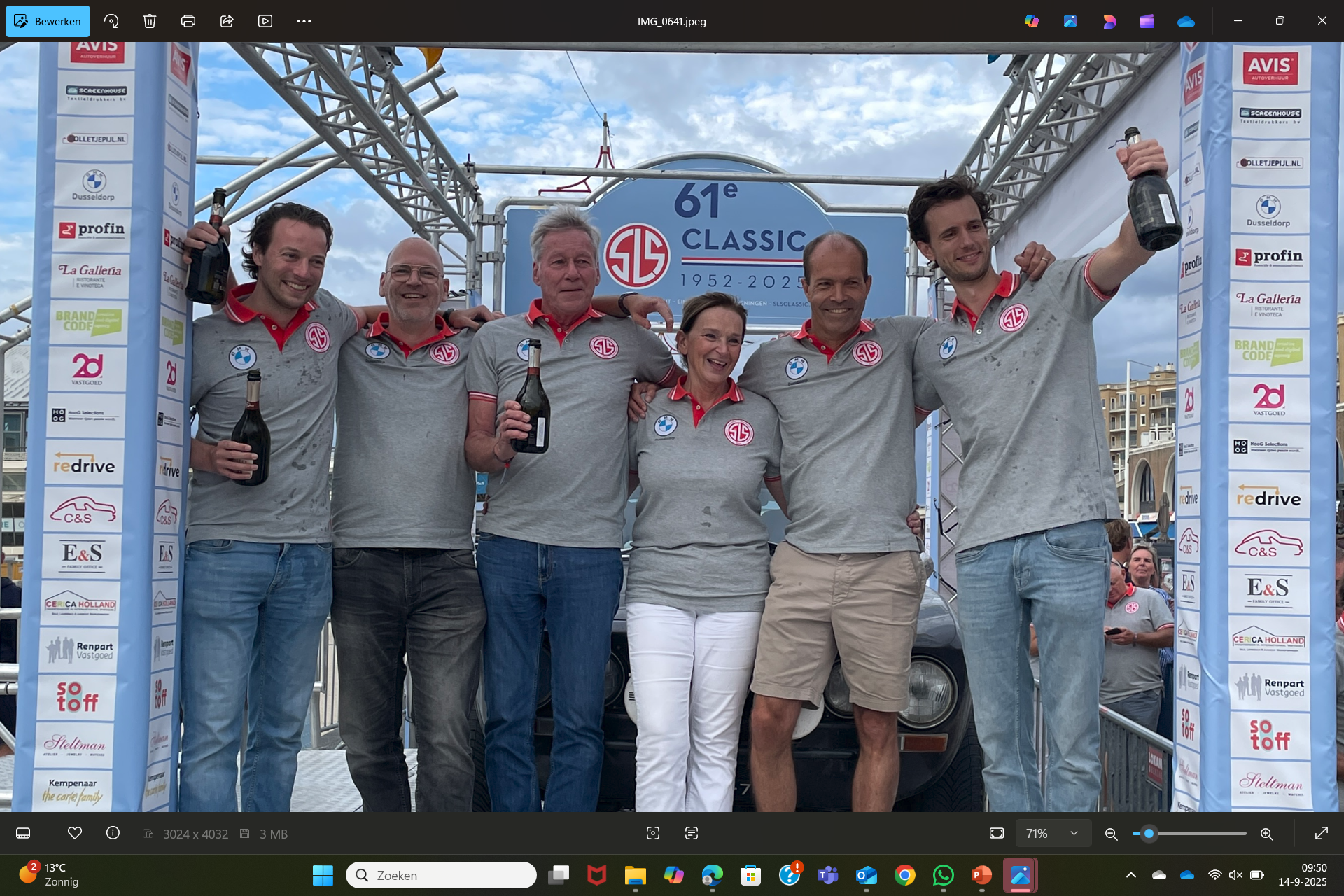The width and height of the screenshot is (1344, 896).
Task: Extract text with the text scan icon
Action: (692, 833)
